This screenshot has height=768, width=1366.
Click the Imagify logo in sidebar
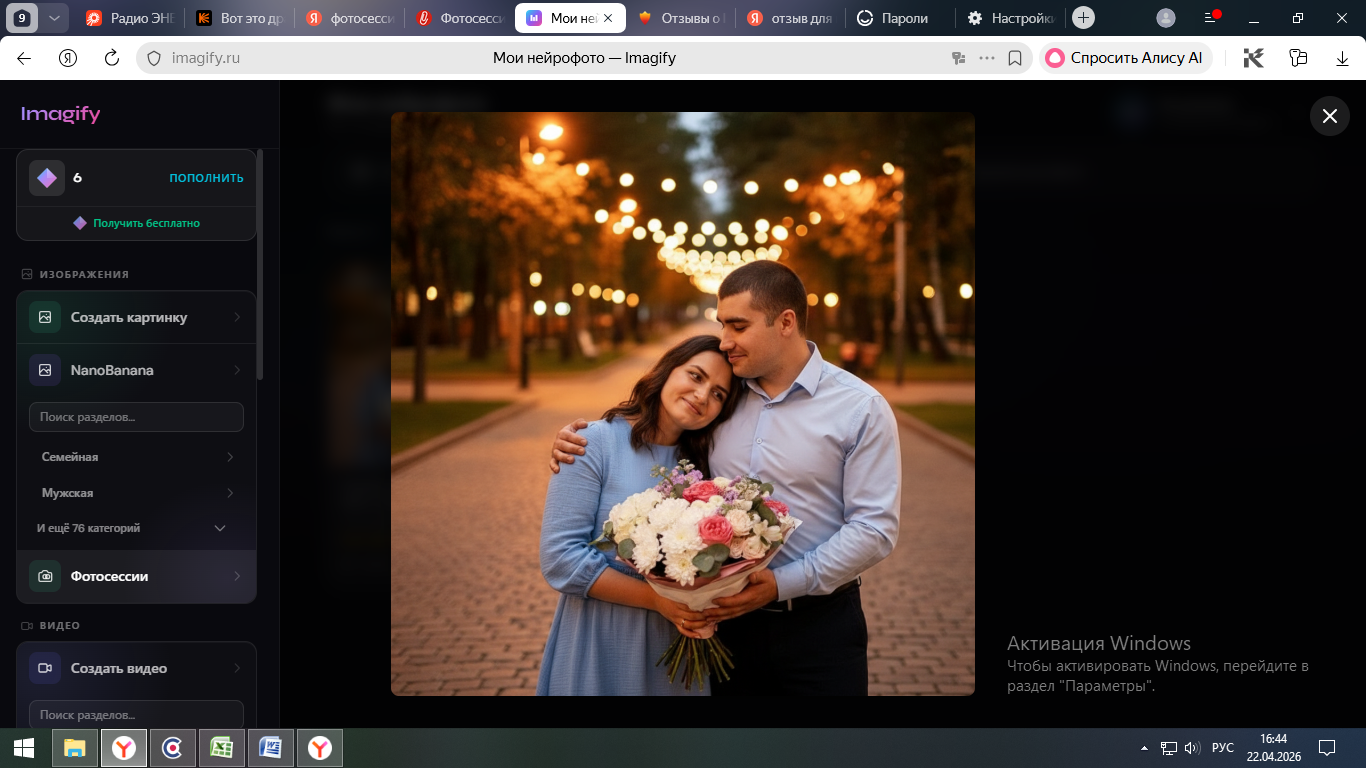coord(61,114)
